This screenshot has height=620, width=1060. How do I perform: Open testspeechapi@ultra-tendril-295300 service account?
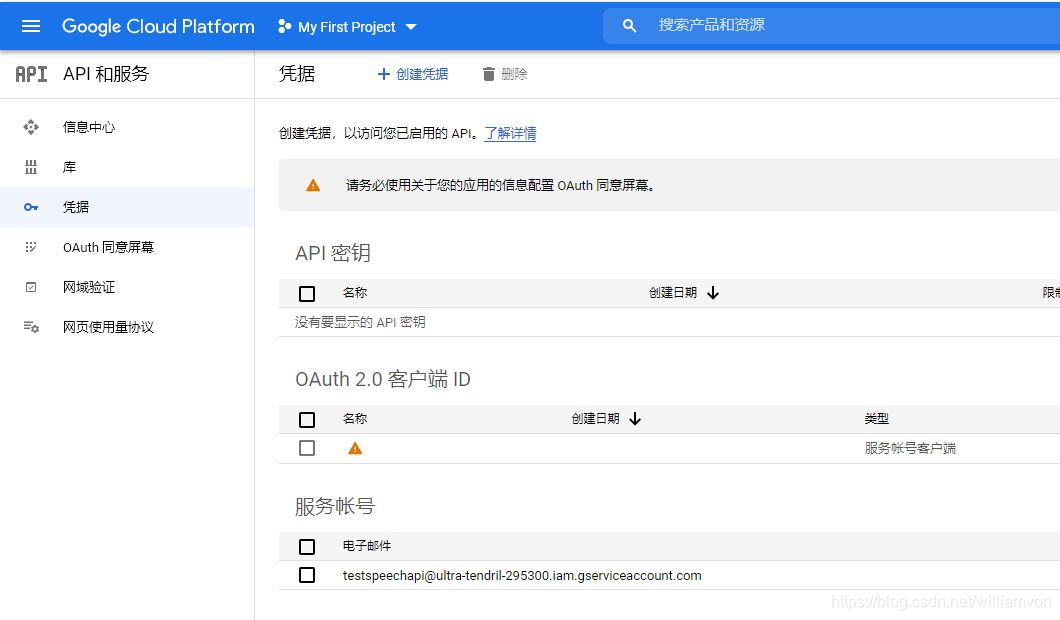(522, 575)
